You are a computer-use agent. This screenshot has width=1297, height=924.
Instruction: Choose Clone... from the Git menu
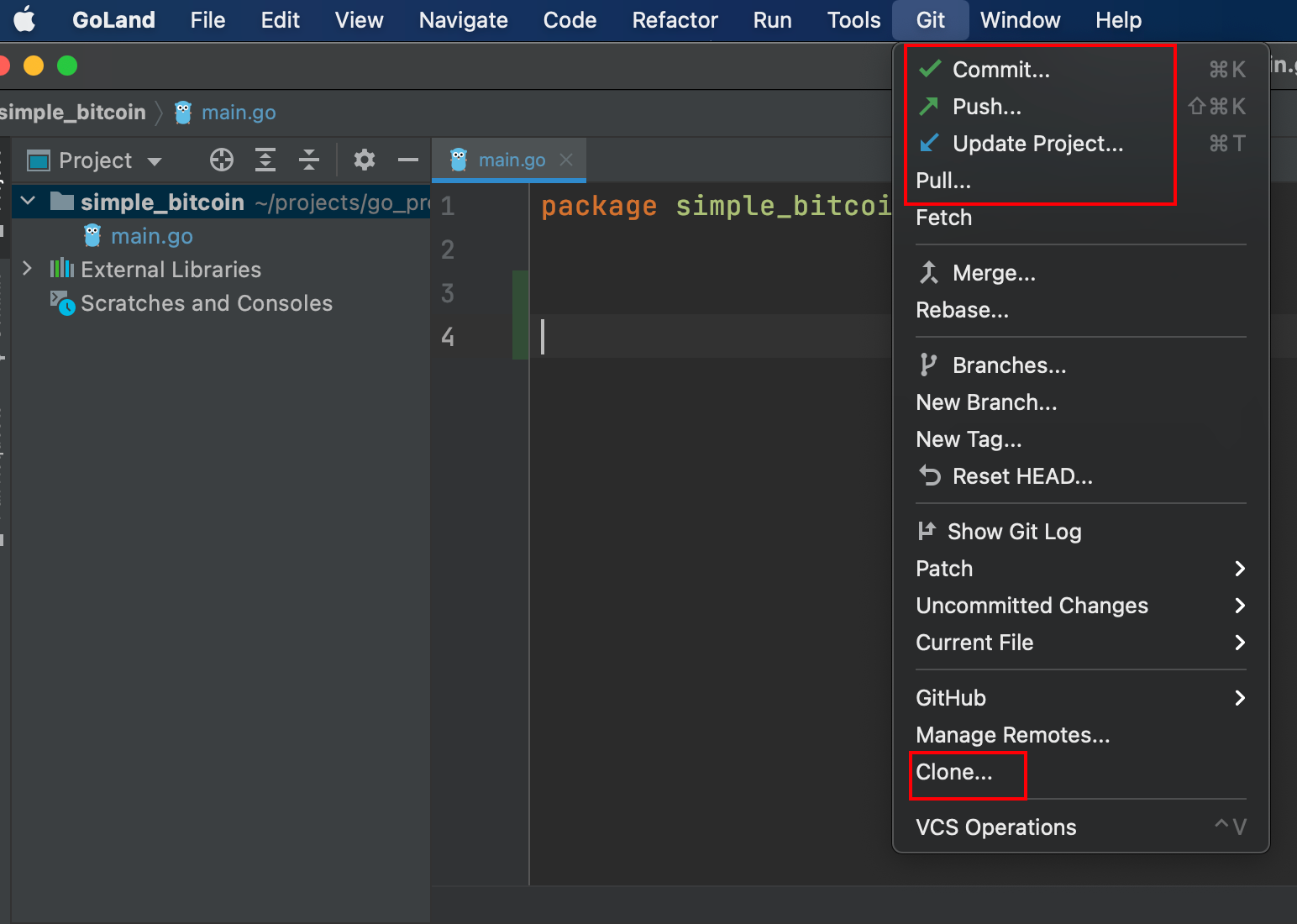tap(1080, 772)
